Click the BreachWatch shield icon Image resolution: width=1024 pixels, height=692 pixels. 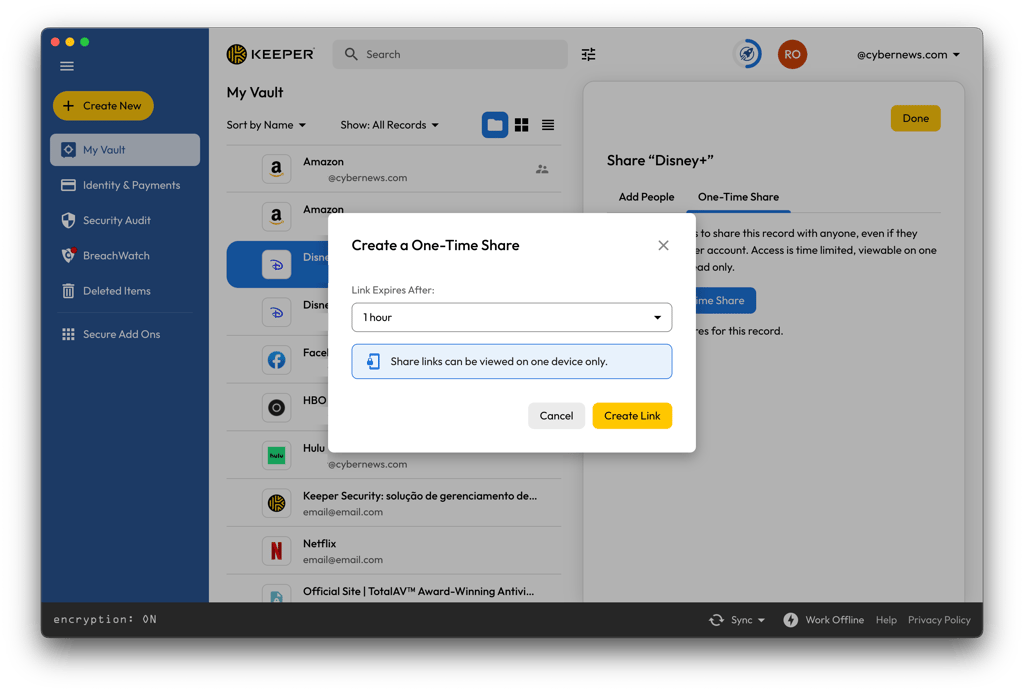point(68,255)
